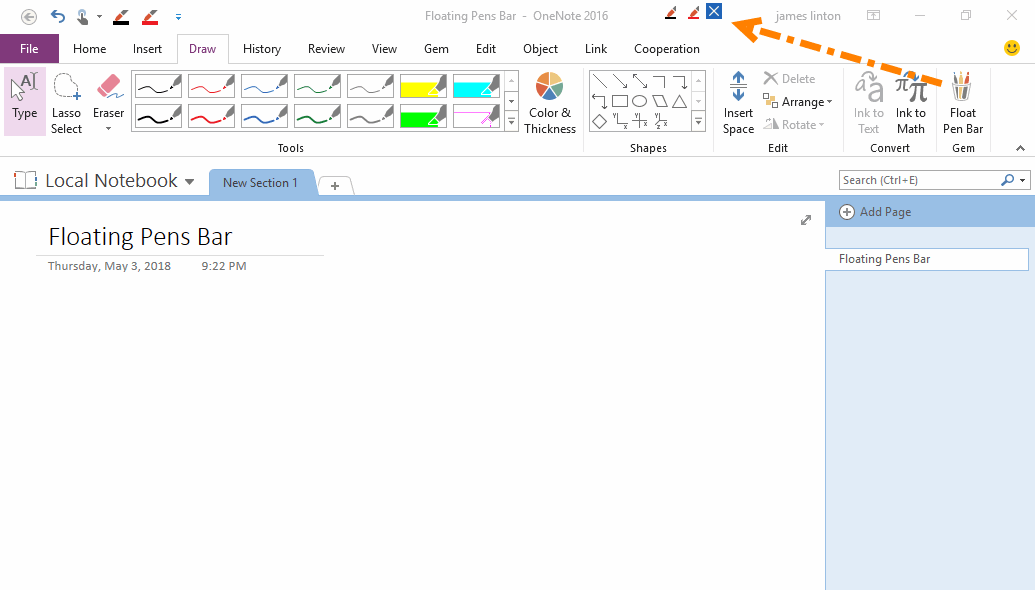Insert the 3D XYZ axes shape
This screenshot has width=1035, height=590.
[x=660, y=121]
